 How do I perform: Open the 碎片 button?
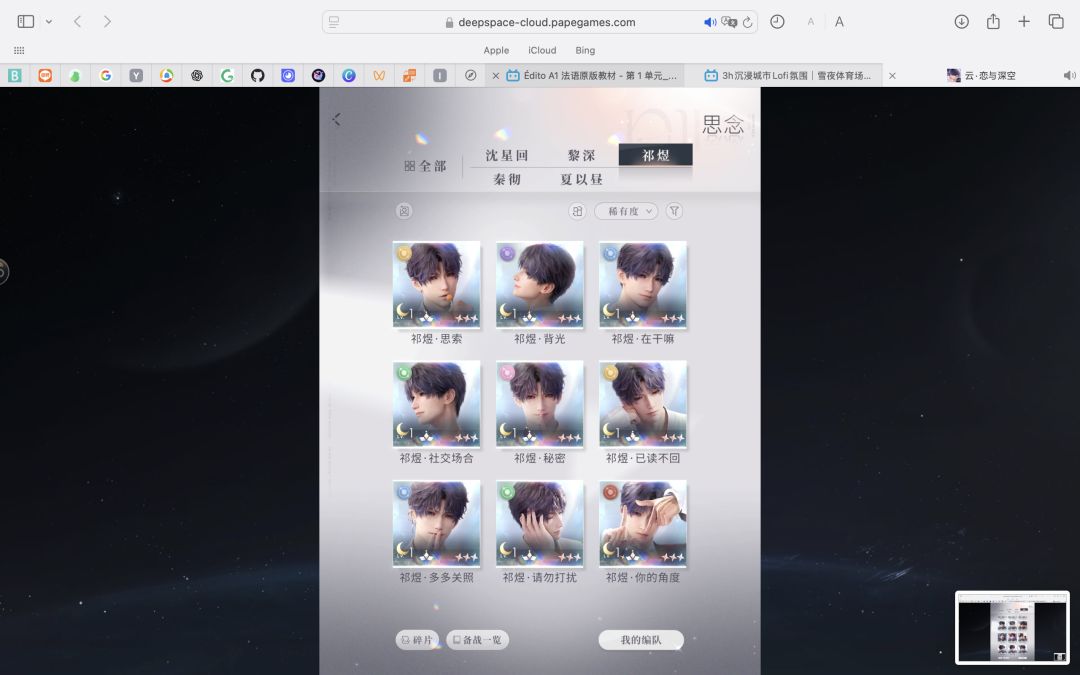[x=417, y=640]
